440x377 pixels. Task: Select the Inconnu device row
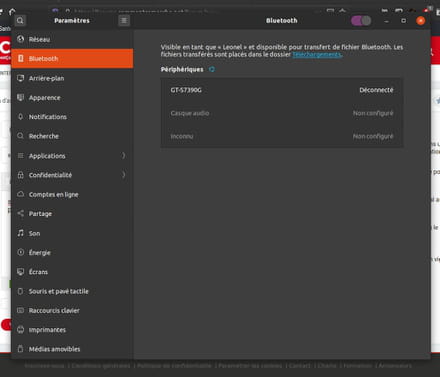tap(282, 136)
